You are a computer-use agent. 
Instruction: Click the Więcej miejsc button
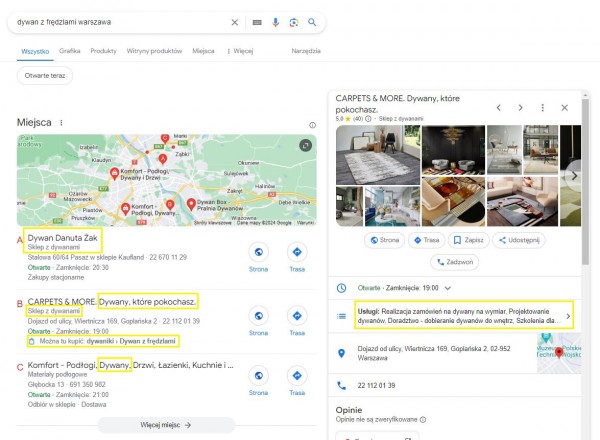click(x=166, y=425)
